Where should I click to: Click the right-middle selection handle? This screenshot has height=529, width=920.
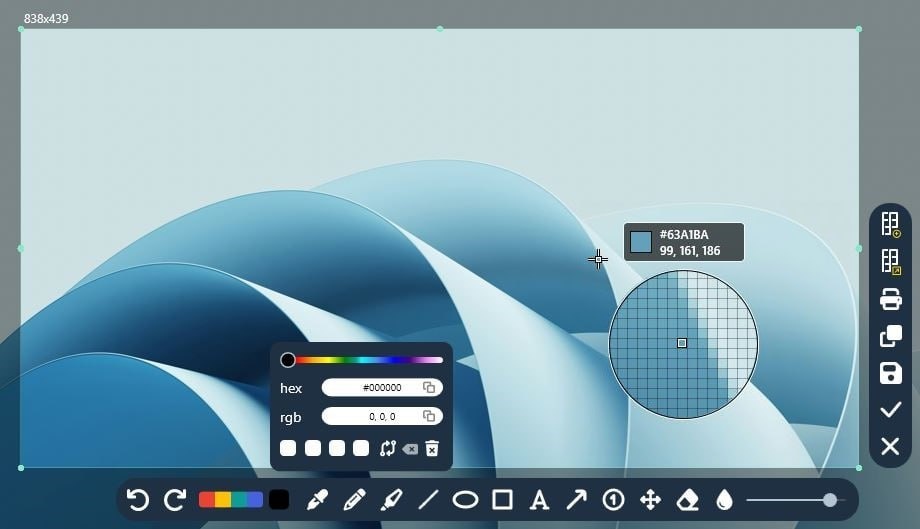tap(859, 249)
